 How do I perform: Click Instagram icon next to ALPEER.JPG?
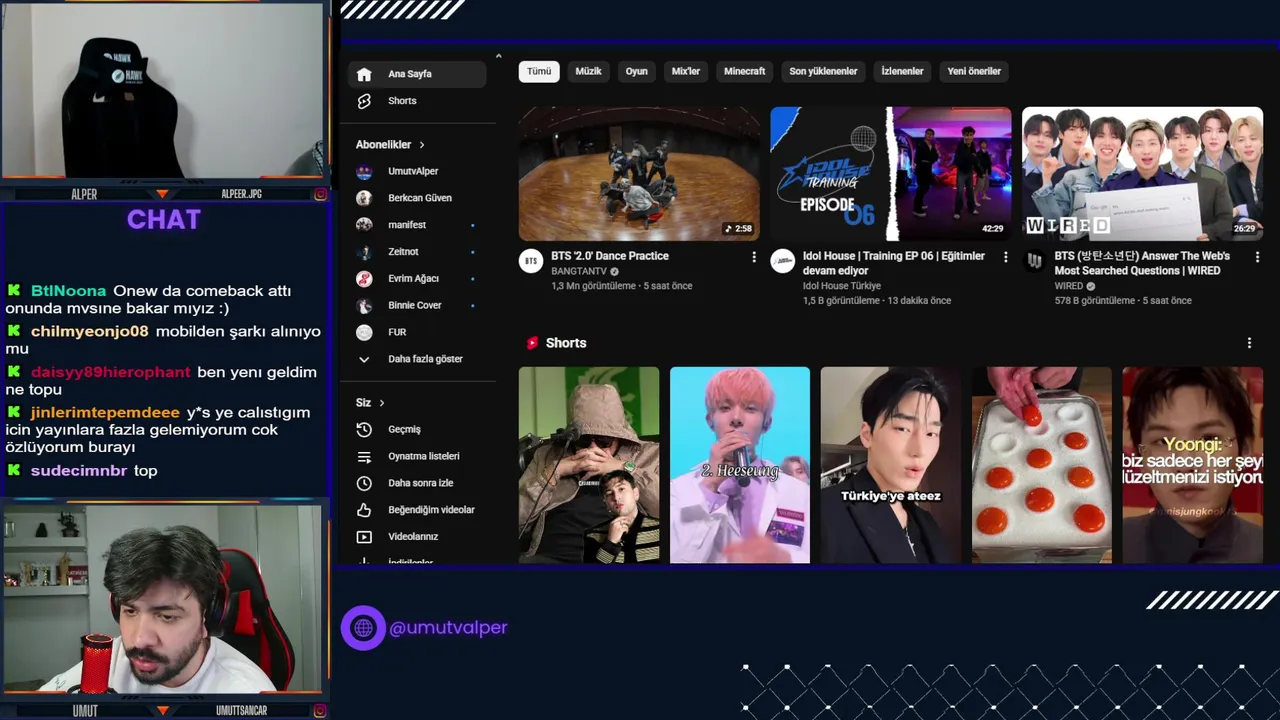320,194
